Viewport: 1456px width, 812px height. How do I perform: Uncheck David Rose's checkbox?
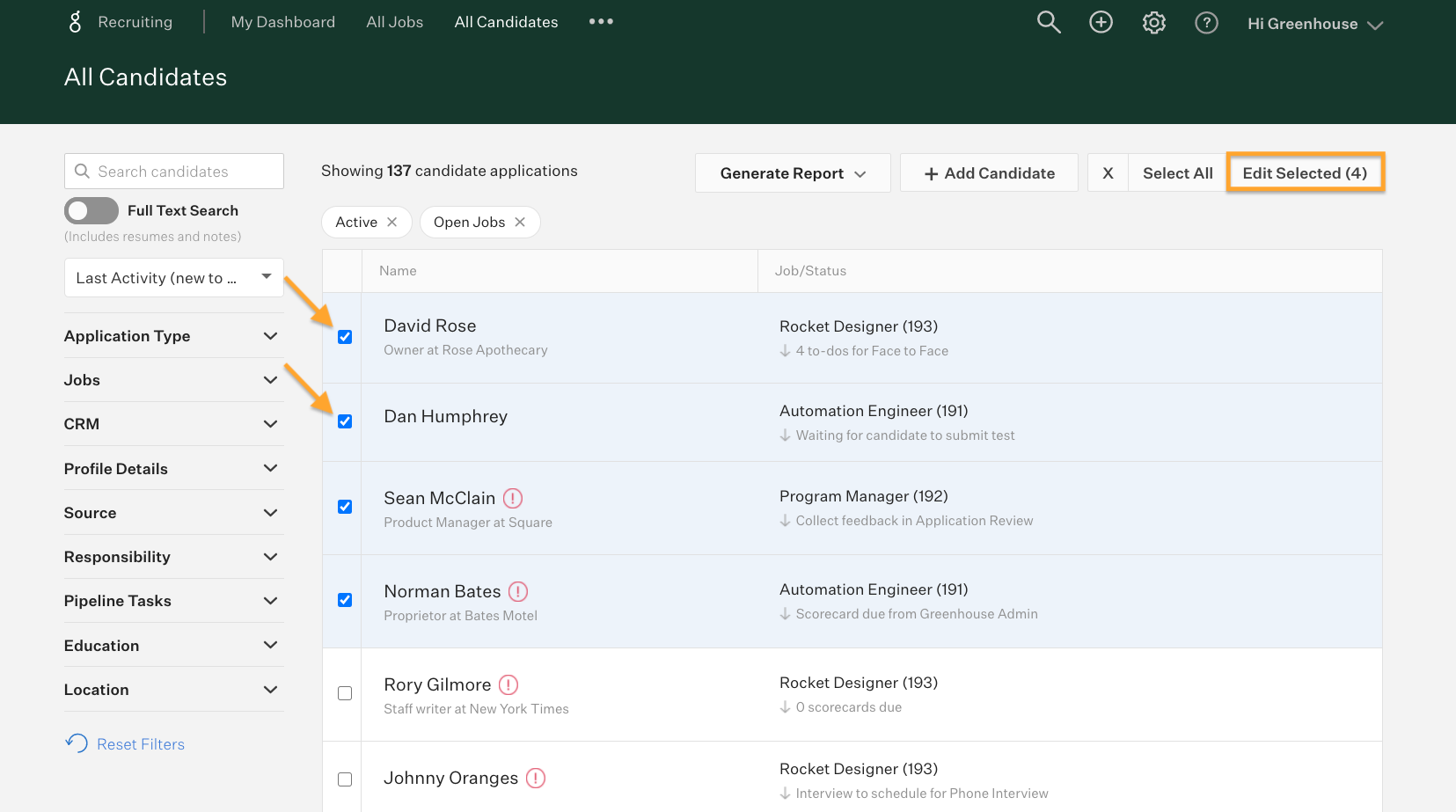pos(345,337)
